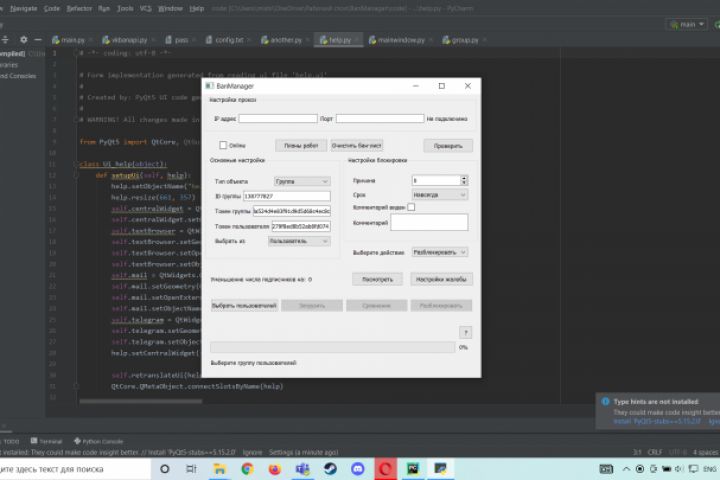Increase the reason spinbox value
This screenshot has height=480, width=720.
point(464,178)
